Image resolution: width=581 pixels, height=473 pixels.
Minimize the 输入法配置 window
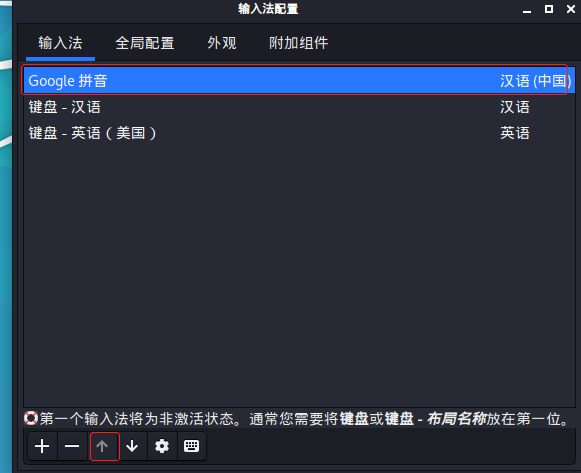[527, 9]
